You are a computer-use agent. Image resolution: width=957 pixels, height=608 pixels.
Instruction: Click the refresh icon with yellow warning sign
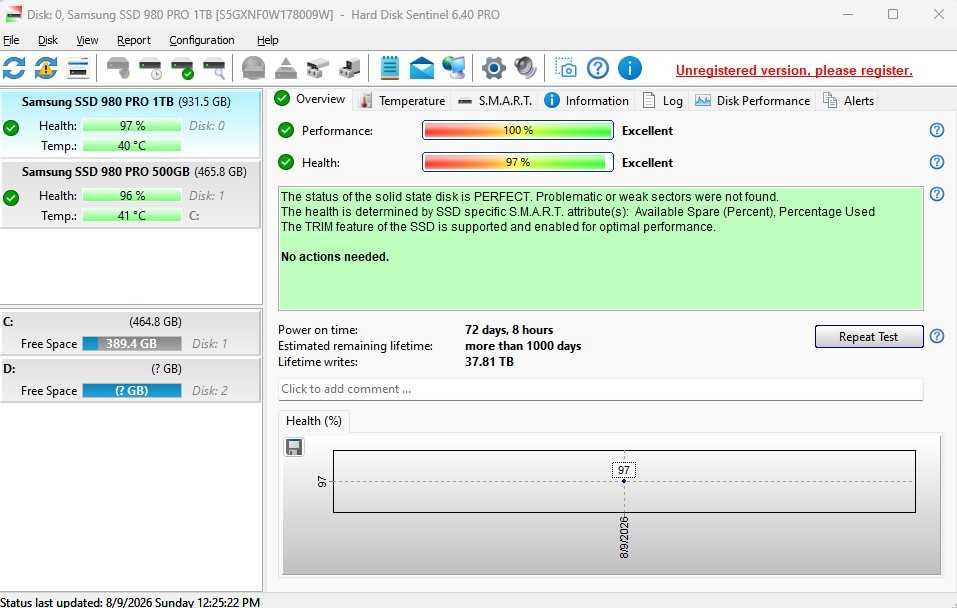[x=46, y=68]
